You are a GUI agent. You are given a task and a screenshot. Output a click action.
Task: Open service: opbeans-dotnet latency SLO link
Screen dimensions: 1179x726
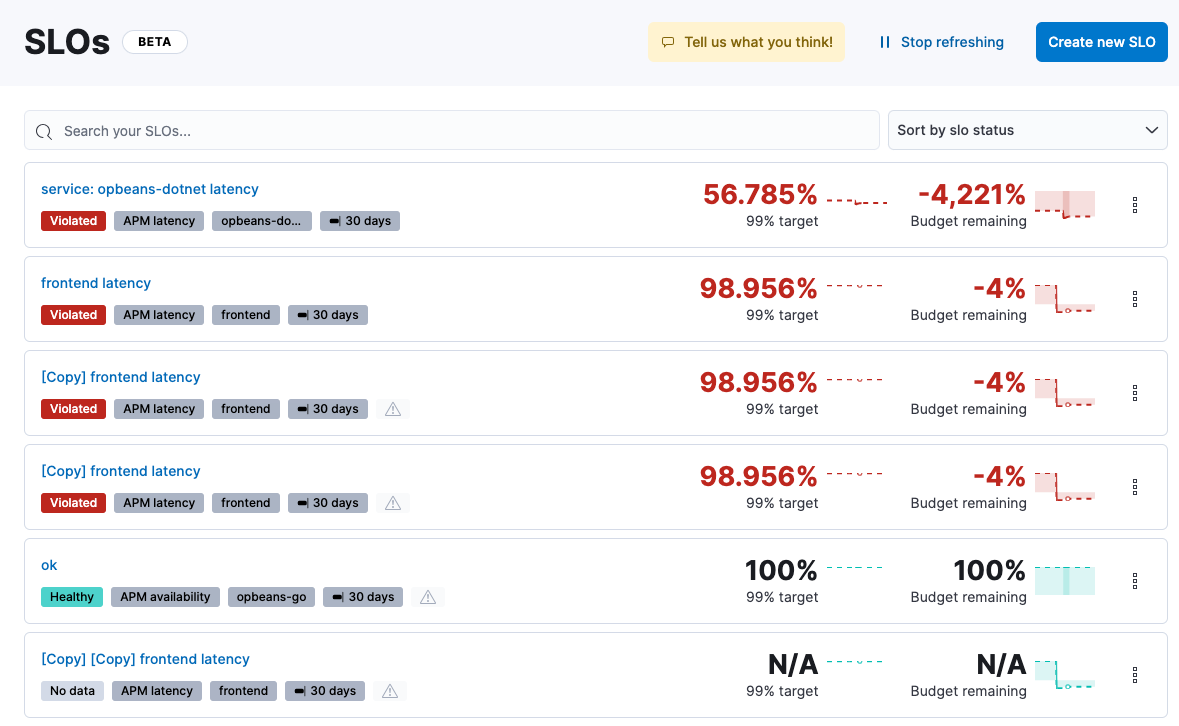tap(150, 189)
